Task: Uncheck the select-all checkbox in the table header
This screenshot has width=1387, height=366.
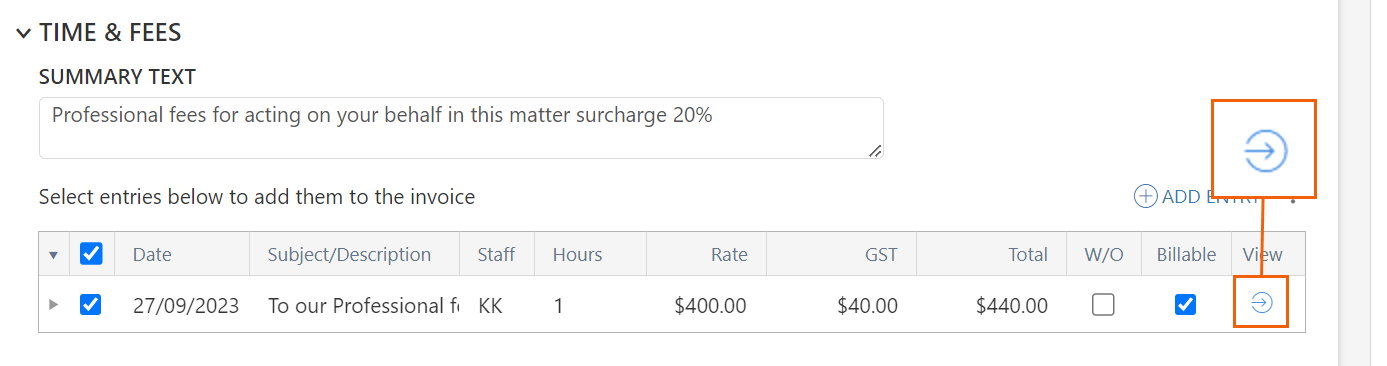Action: pyautogui.click(x=91, y=254)
